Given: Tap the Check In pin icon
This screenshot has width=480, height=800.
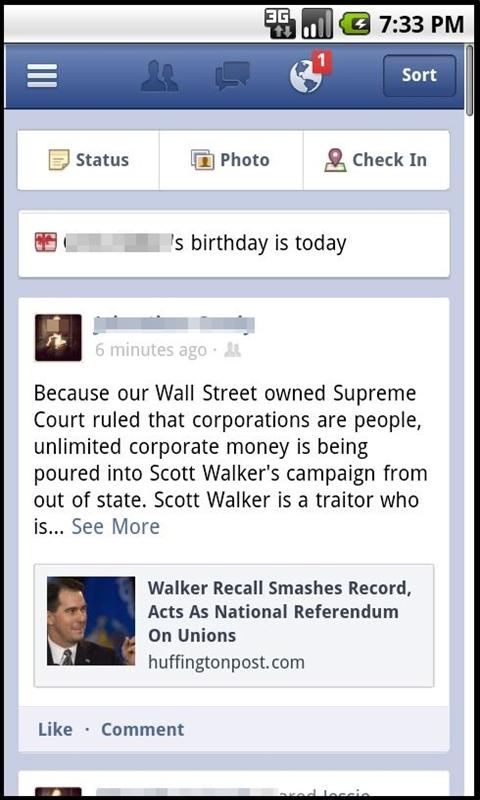Looking at the screenshot, I should (x=335, y=160).
